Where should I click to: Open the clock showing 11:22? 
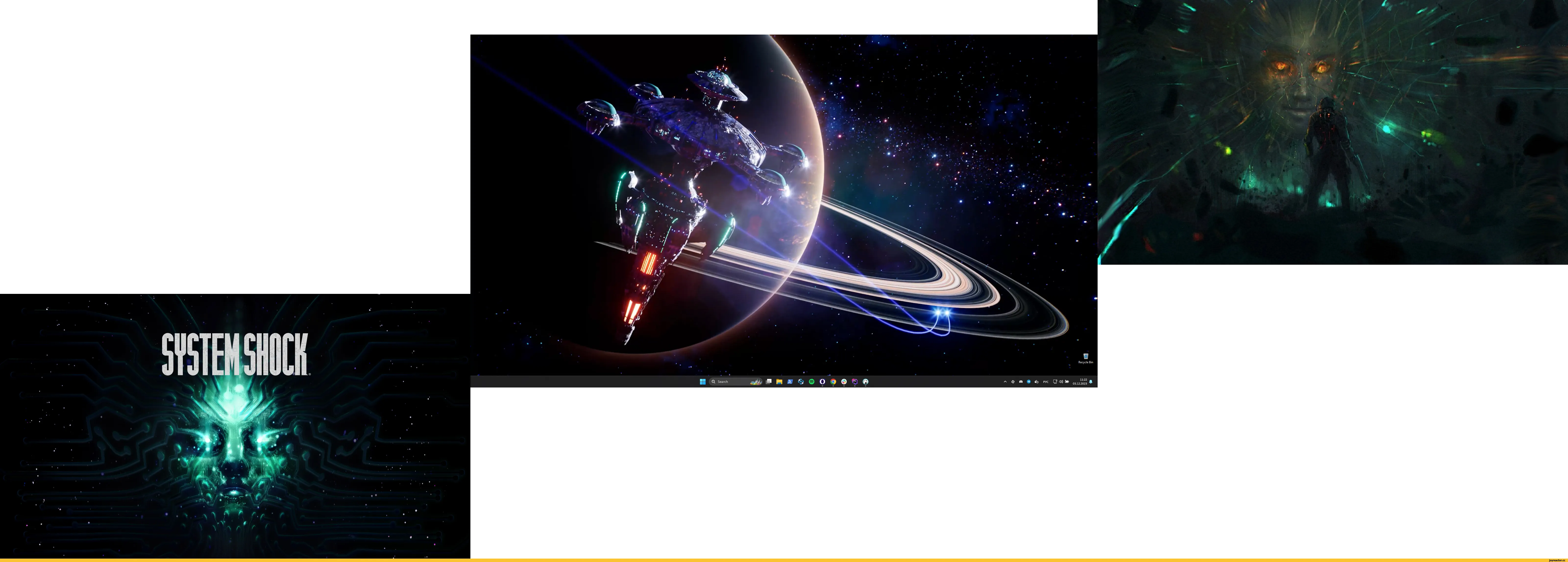point(1080,382)
